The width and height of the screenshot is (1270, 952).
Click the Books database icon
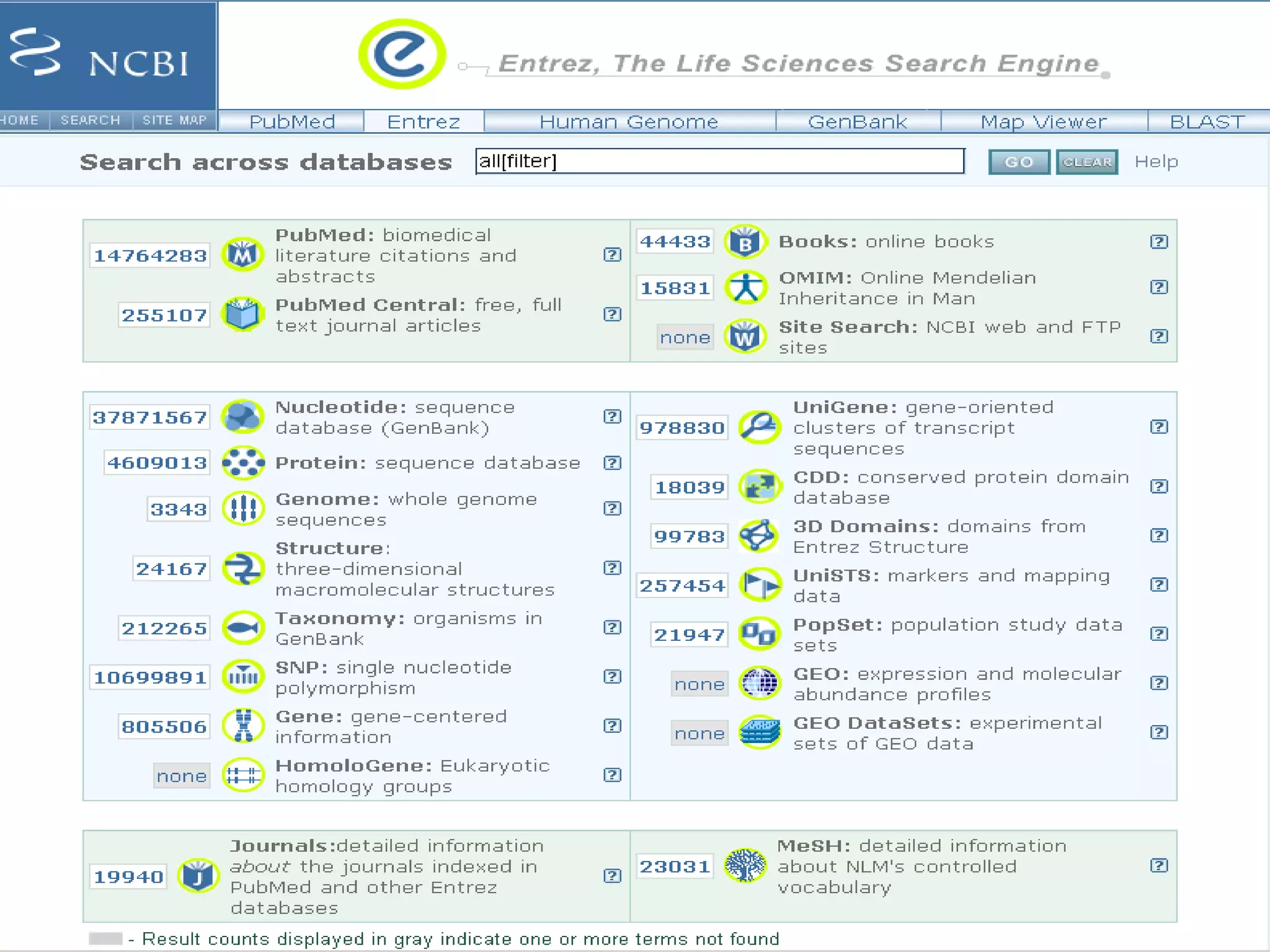(745, 242)
